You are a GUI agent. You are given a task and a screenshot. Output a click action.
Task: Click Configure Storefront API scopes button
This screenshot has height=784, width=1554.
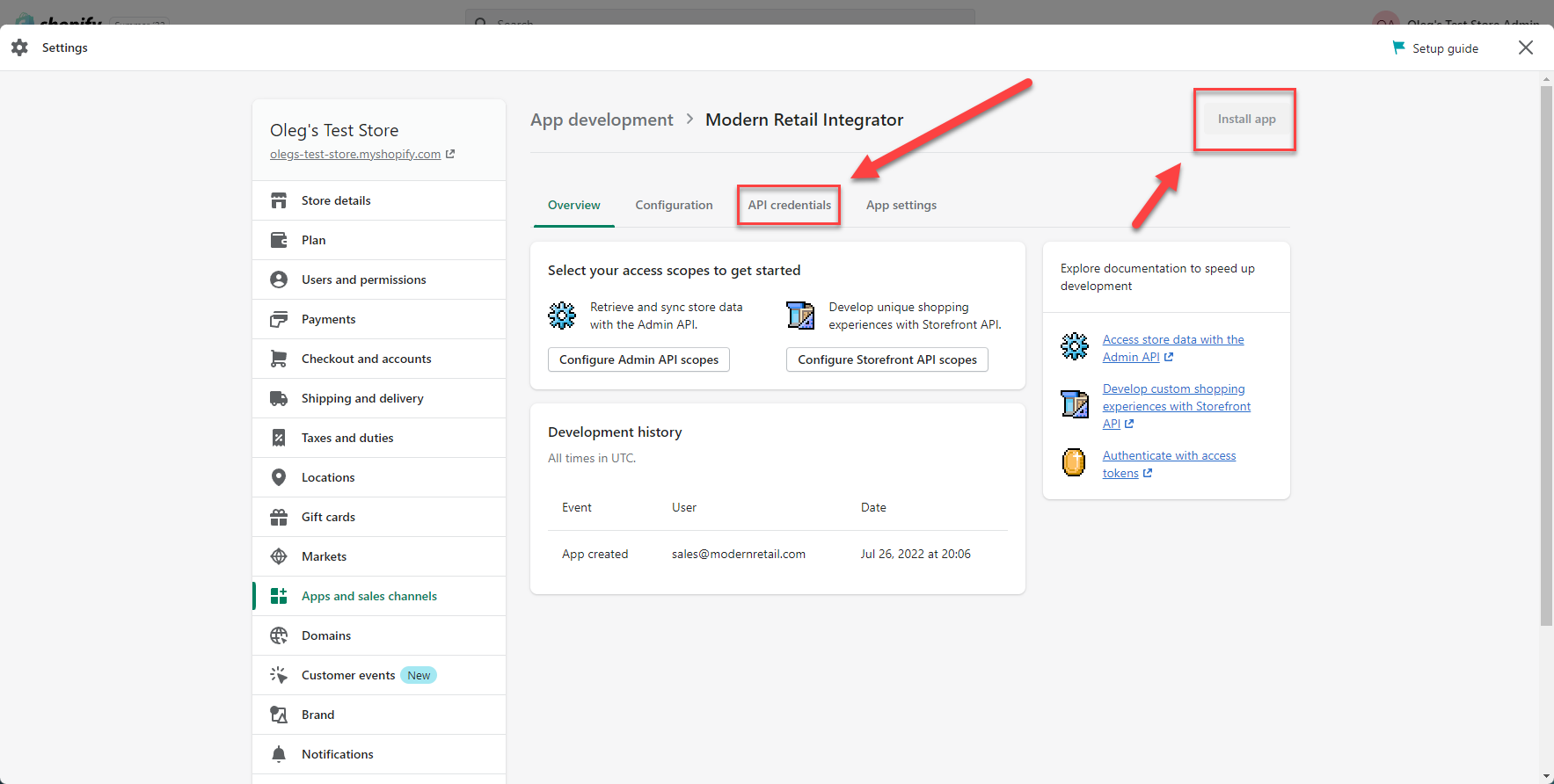pos(887,359)
